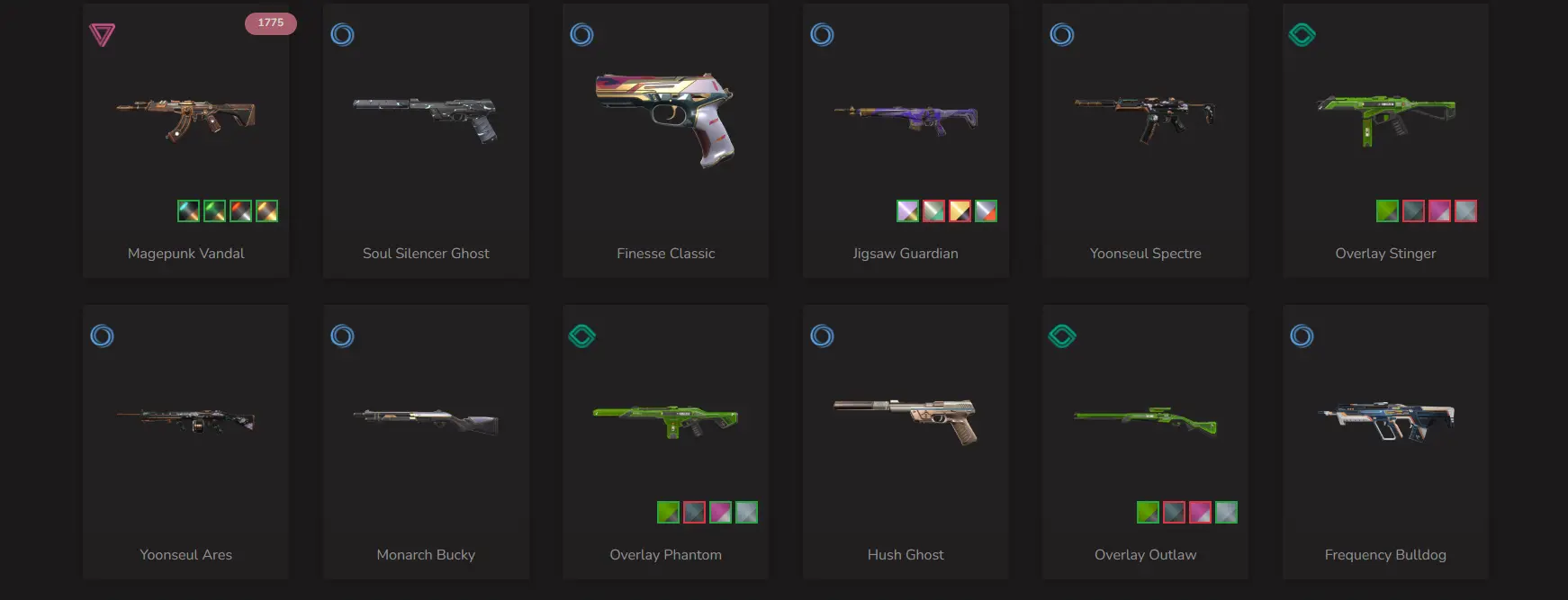Open the Finesse Classic pistol image
1568x600 pixels.
click(665, 119)
